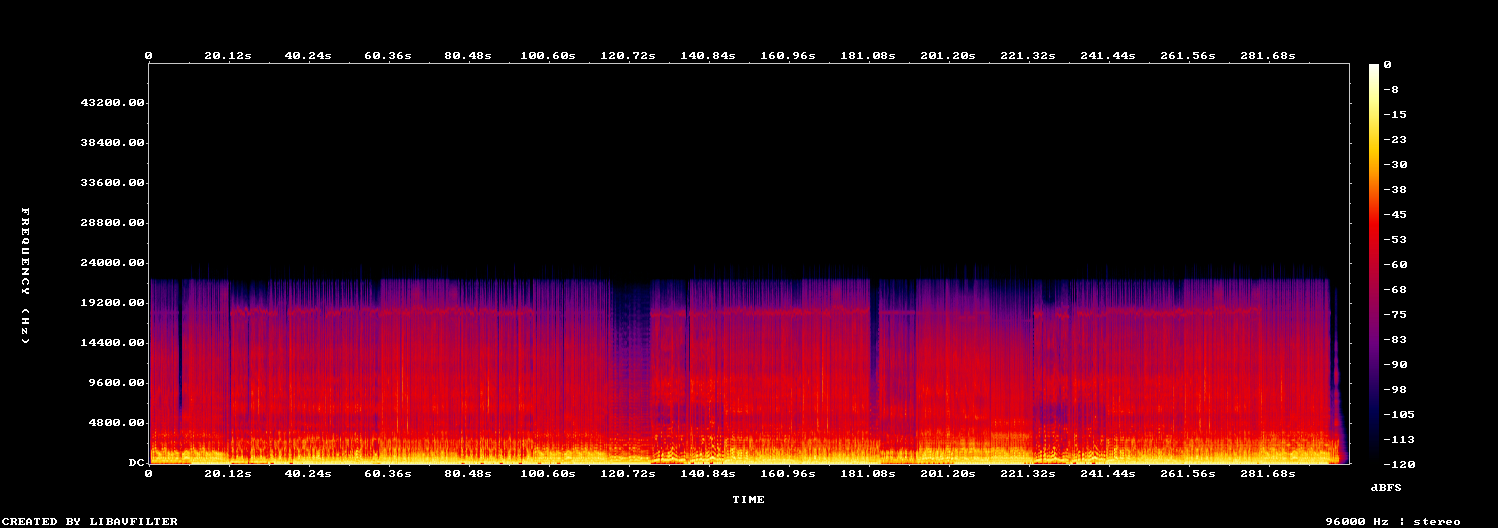This screenshot has width=1498, height=528.
Task: Click the -15 value on dBFS scale
Action: [x=1397, y=115]
